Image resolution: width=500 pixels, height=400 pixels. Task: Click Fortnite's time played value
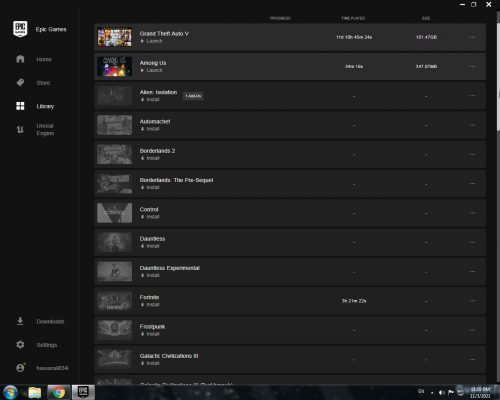coord(354,301)
